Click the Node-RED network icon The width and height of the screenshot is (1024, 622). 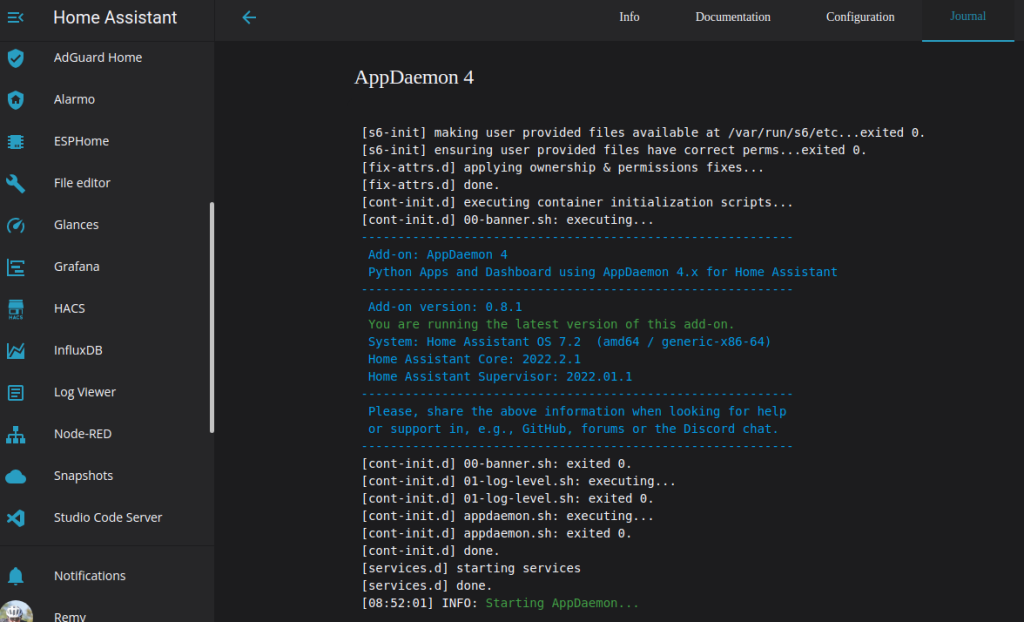tap(16, 434)
